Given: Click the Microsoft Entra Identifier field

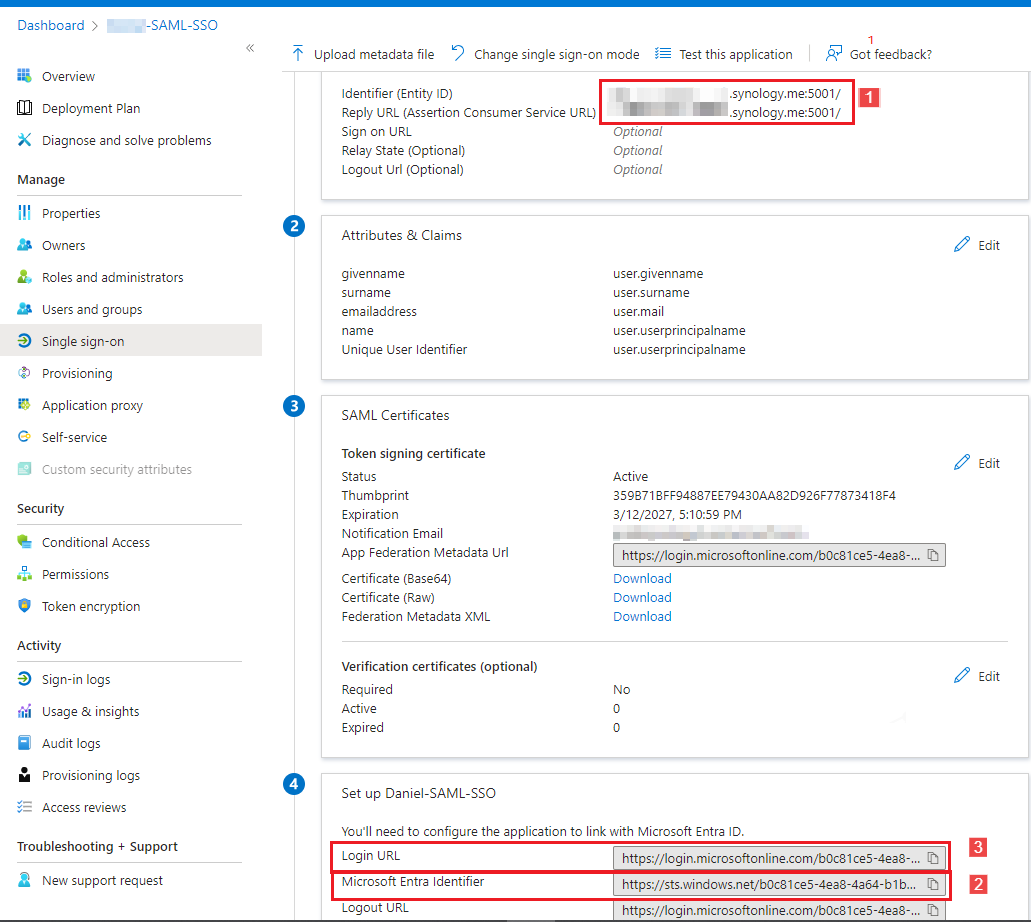Looking at the screenshot, I should [779, 884].
